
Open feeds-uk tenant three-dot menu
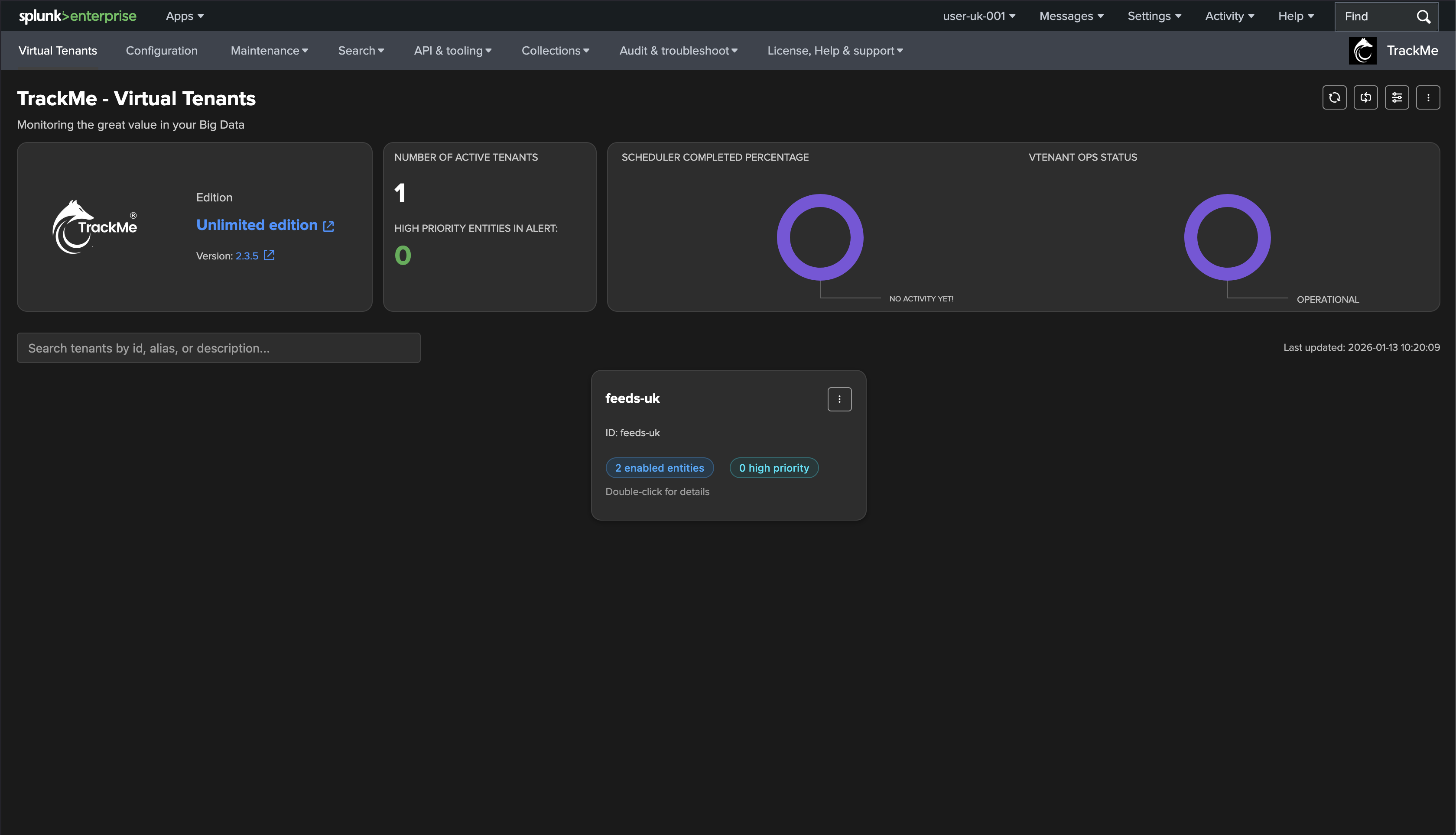pyautogui.click(x=839, y=399)
